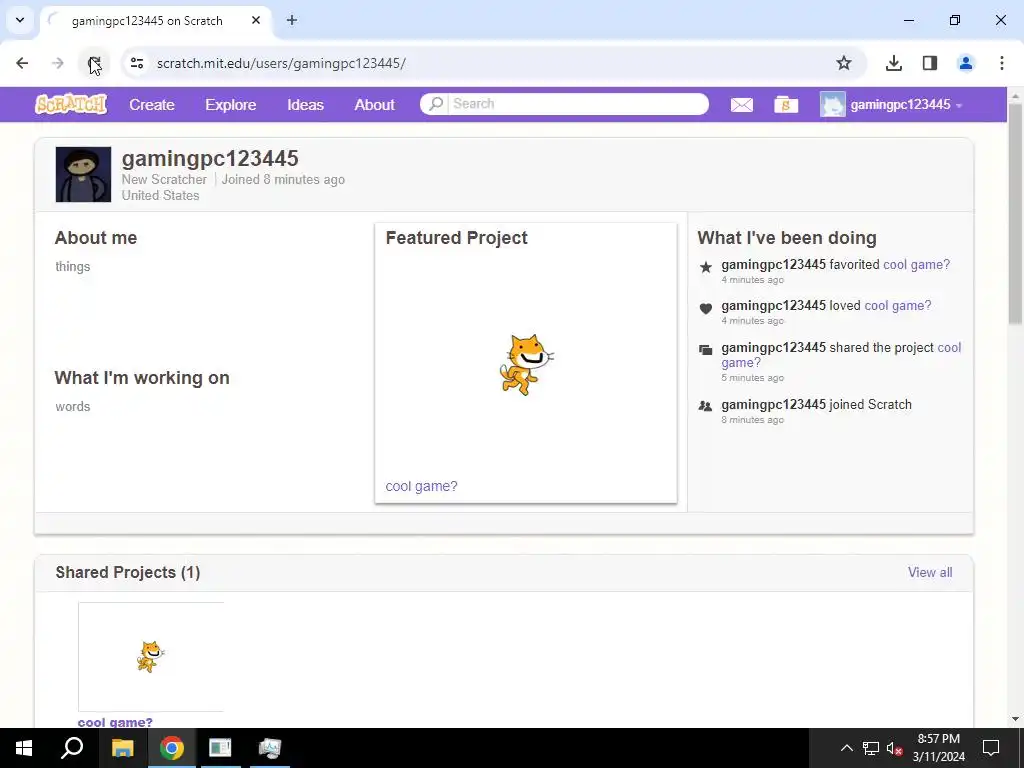The width and height of the screenshot is (1024, 768).
Task: Open the Scratch logo home link
Action: (x=71, y=104)
